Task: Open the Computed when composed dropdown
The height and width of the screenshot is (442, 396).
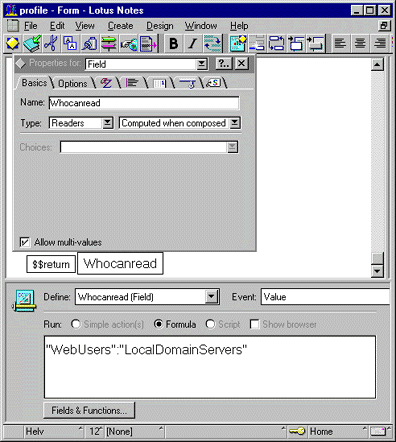Action: tap(235, 123)
